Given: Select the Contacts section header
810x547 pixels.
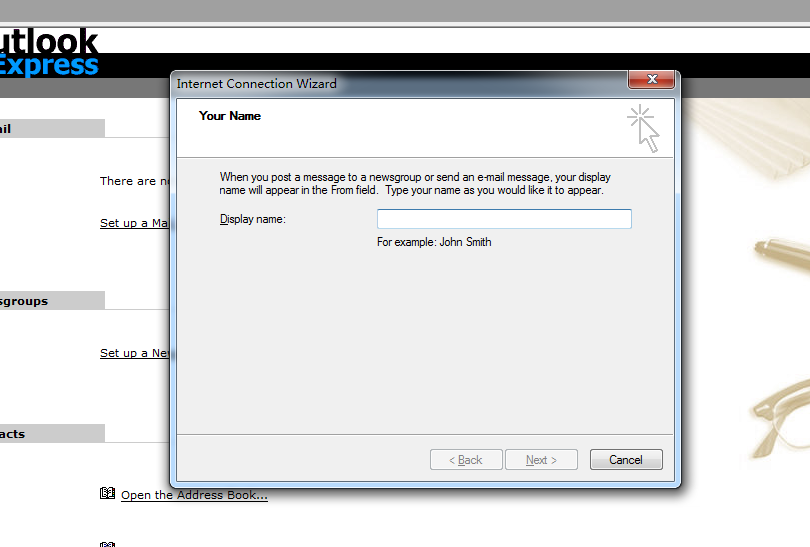Looking at the screenshot, I should 50,434.
